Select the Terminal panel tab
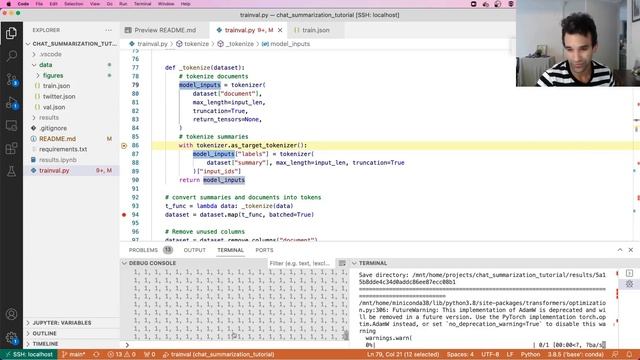This screenshot has width=640, height=360. coord(230,250)
